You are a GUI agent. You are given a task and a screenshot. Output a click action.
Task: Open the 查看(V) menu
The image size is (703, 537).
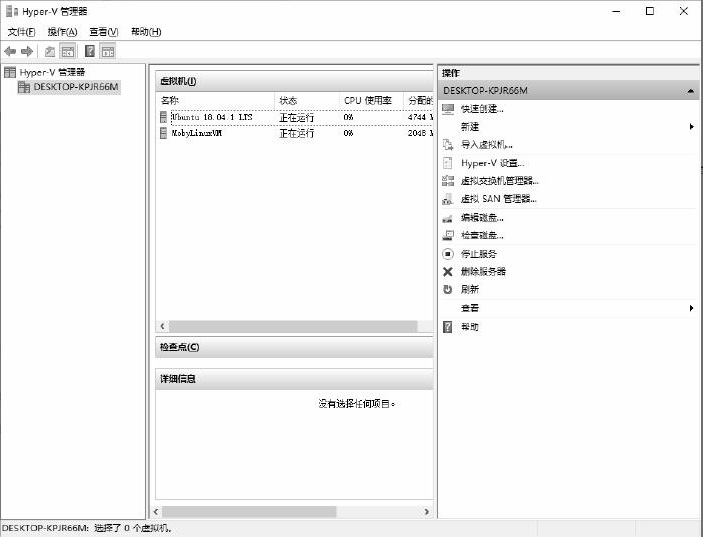[x=104, y=32]
